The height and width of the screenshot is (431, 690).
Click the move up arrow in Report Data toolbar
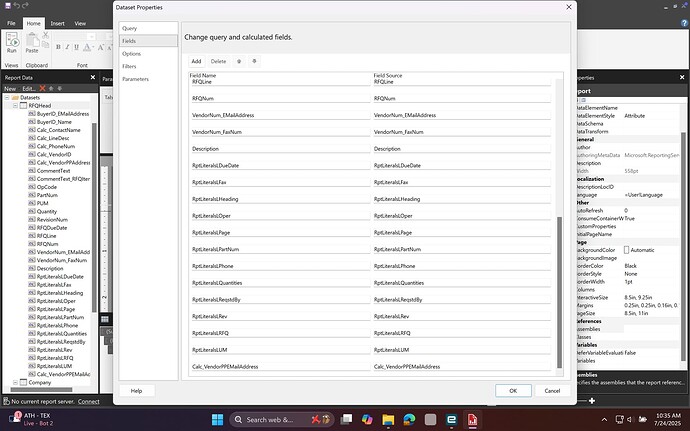51,88
